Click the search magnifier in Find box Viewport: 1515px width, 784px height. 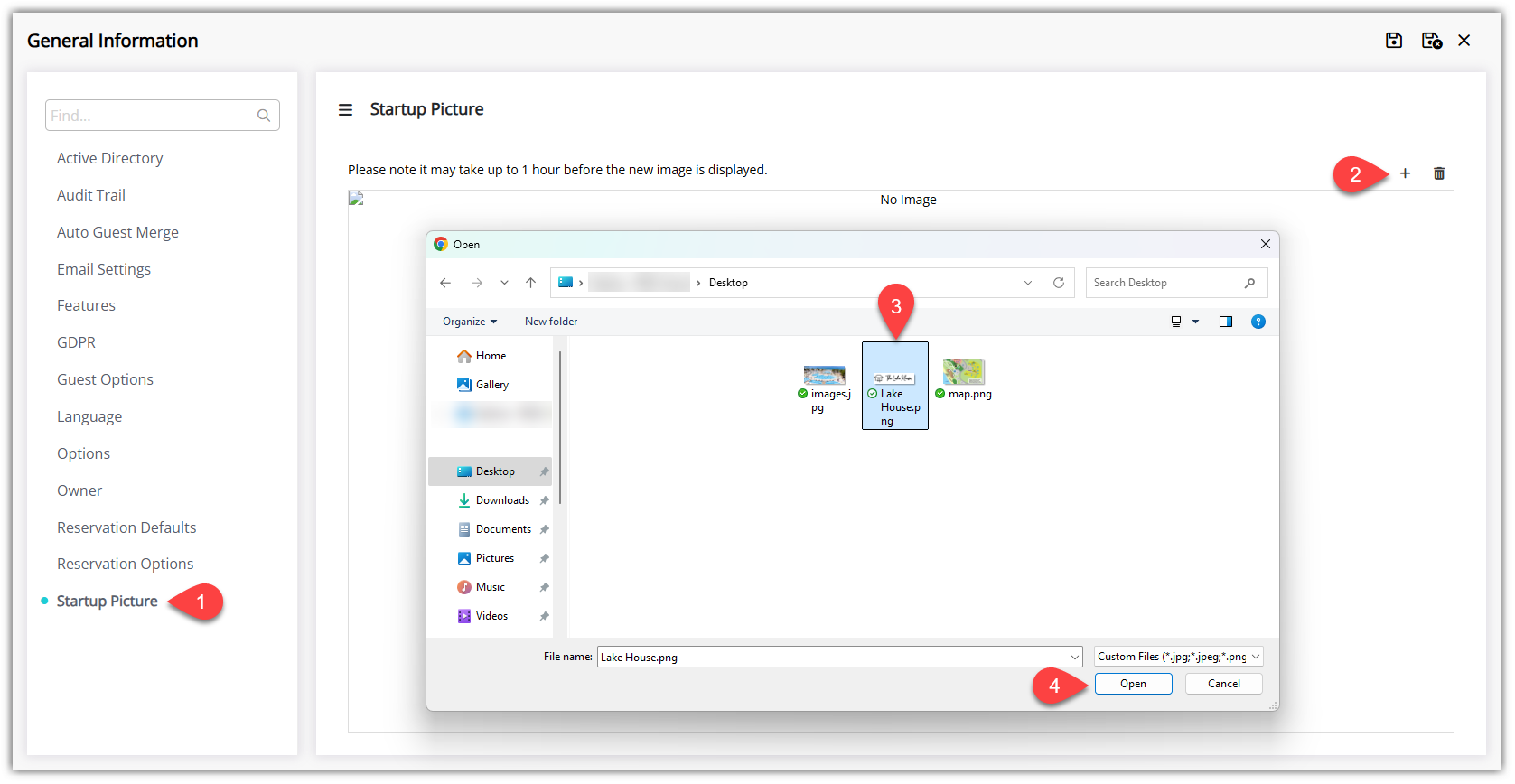click(264, 116)
